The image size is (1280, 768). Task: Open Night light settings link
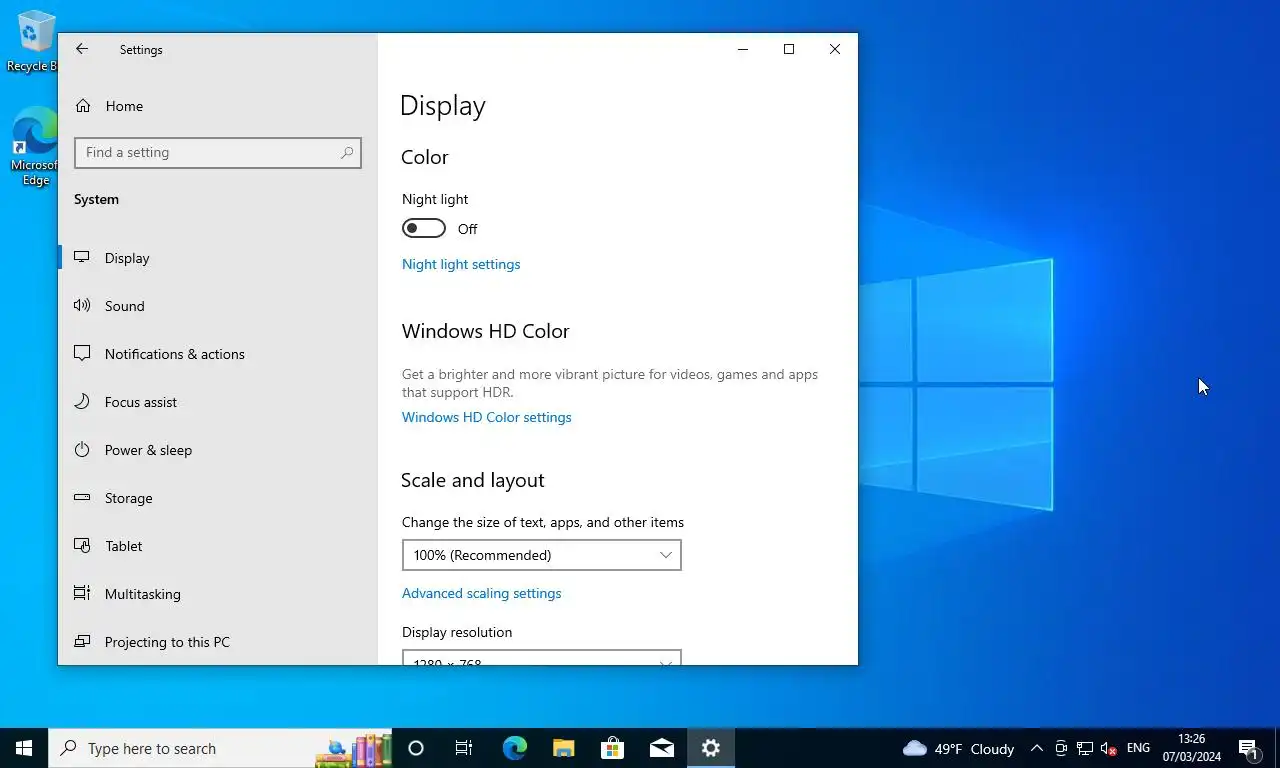(461, 264)
